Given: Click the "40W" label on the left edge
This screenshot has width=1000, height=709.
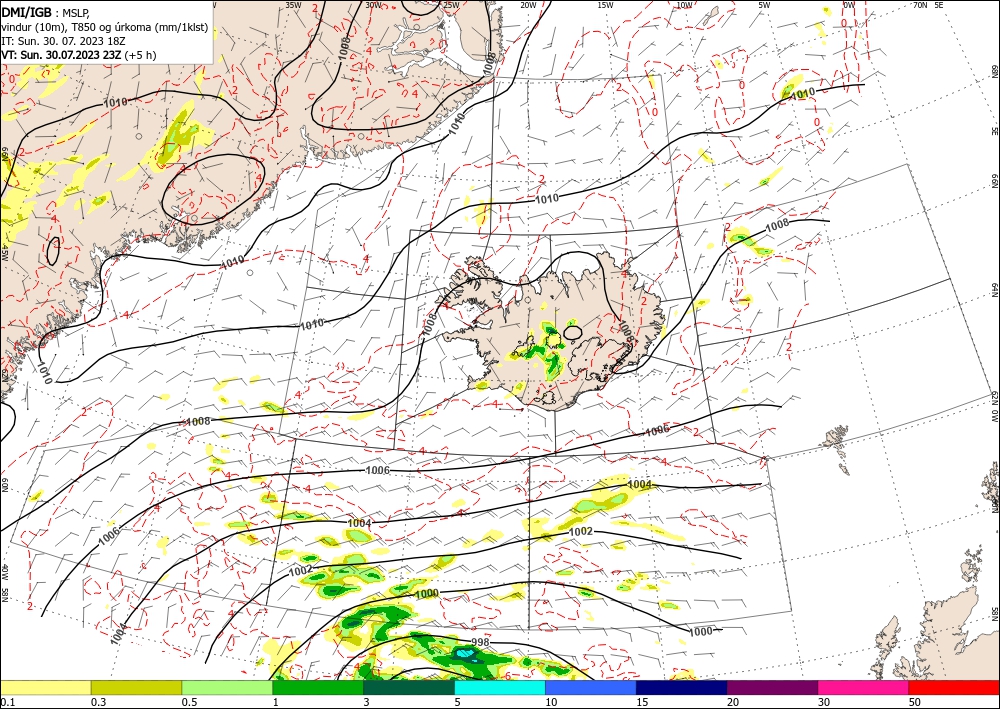Looking at the screenshot, I should point(5,573).
